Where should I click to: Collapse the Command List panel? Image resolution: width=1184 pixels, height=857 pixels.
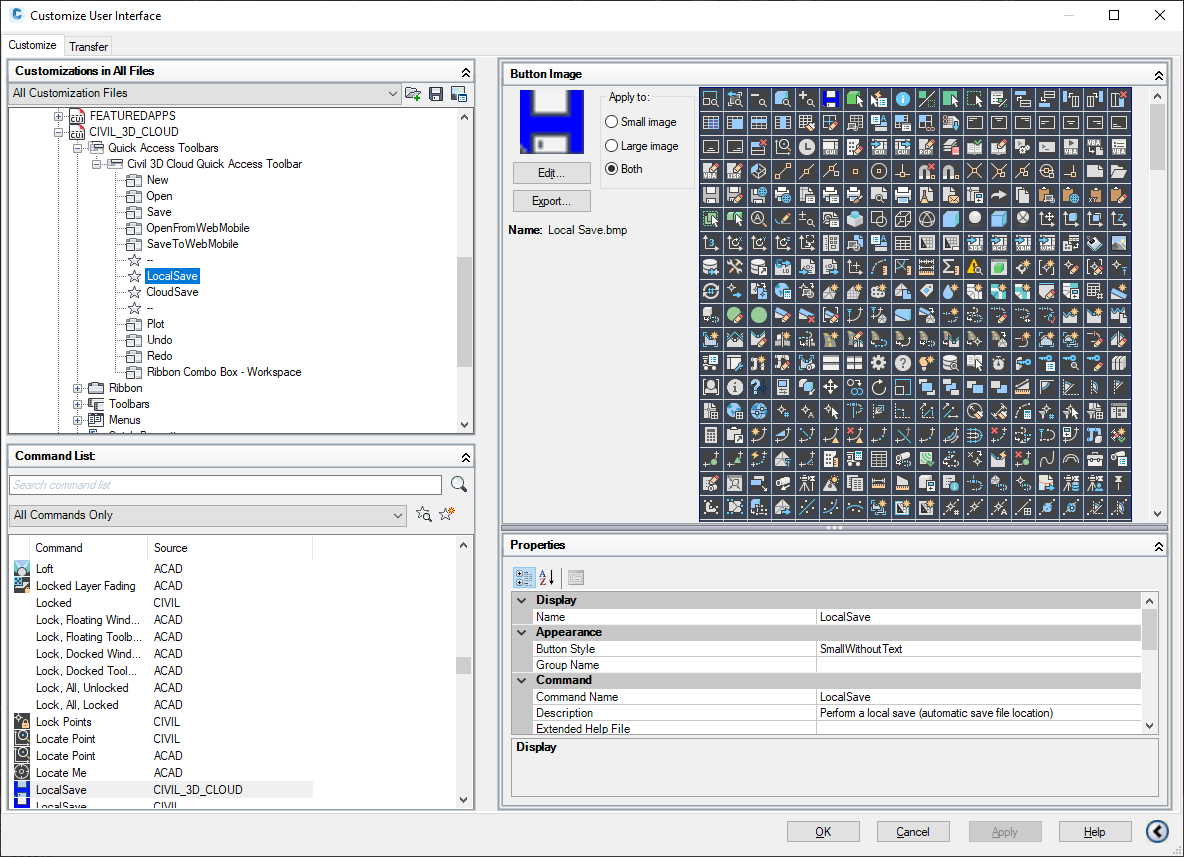pyautogui.click(x=466, y=458)
